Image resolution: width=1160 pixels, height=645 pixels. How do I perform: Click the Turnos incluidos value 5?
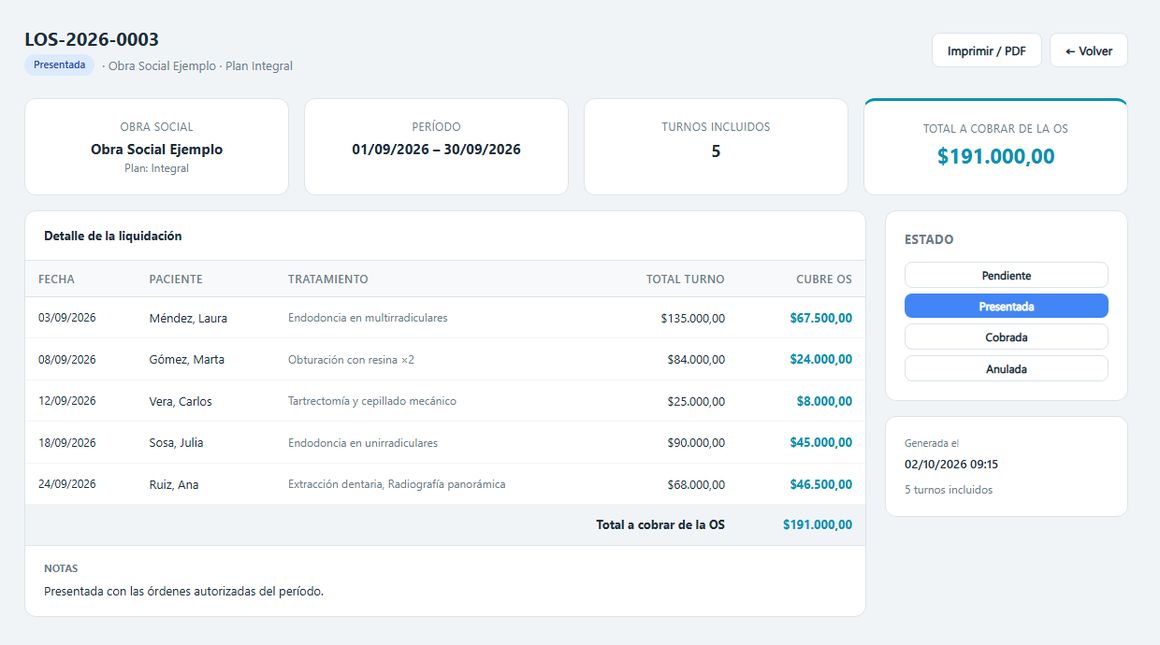click(715, 152)
